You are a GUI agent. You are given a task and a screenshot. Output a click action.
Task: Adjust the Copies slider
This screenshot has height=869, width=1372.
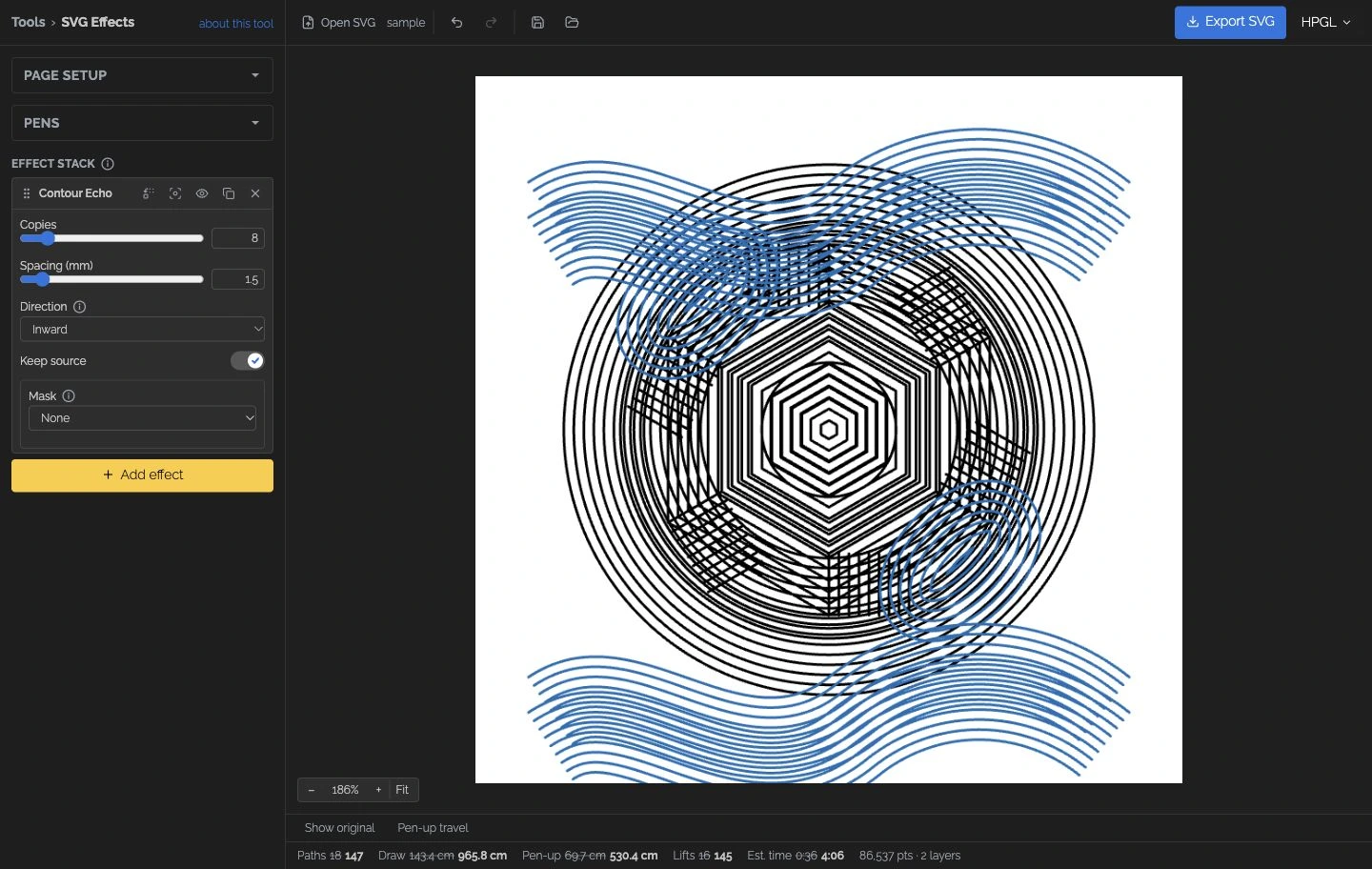click(x=111, y=238)
